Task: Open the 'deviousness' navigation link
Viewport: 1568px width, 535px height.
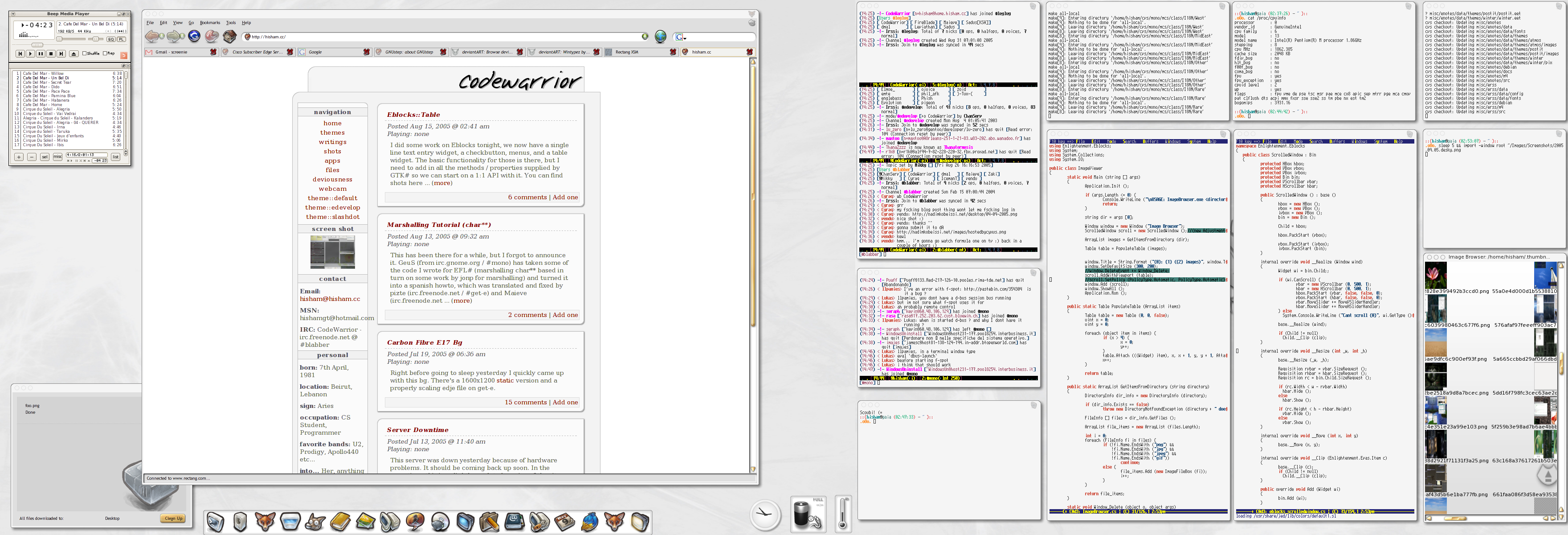Action: tap(332, 180)
